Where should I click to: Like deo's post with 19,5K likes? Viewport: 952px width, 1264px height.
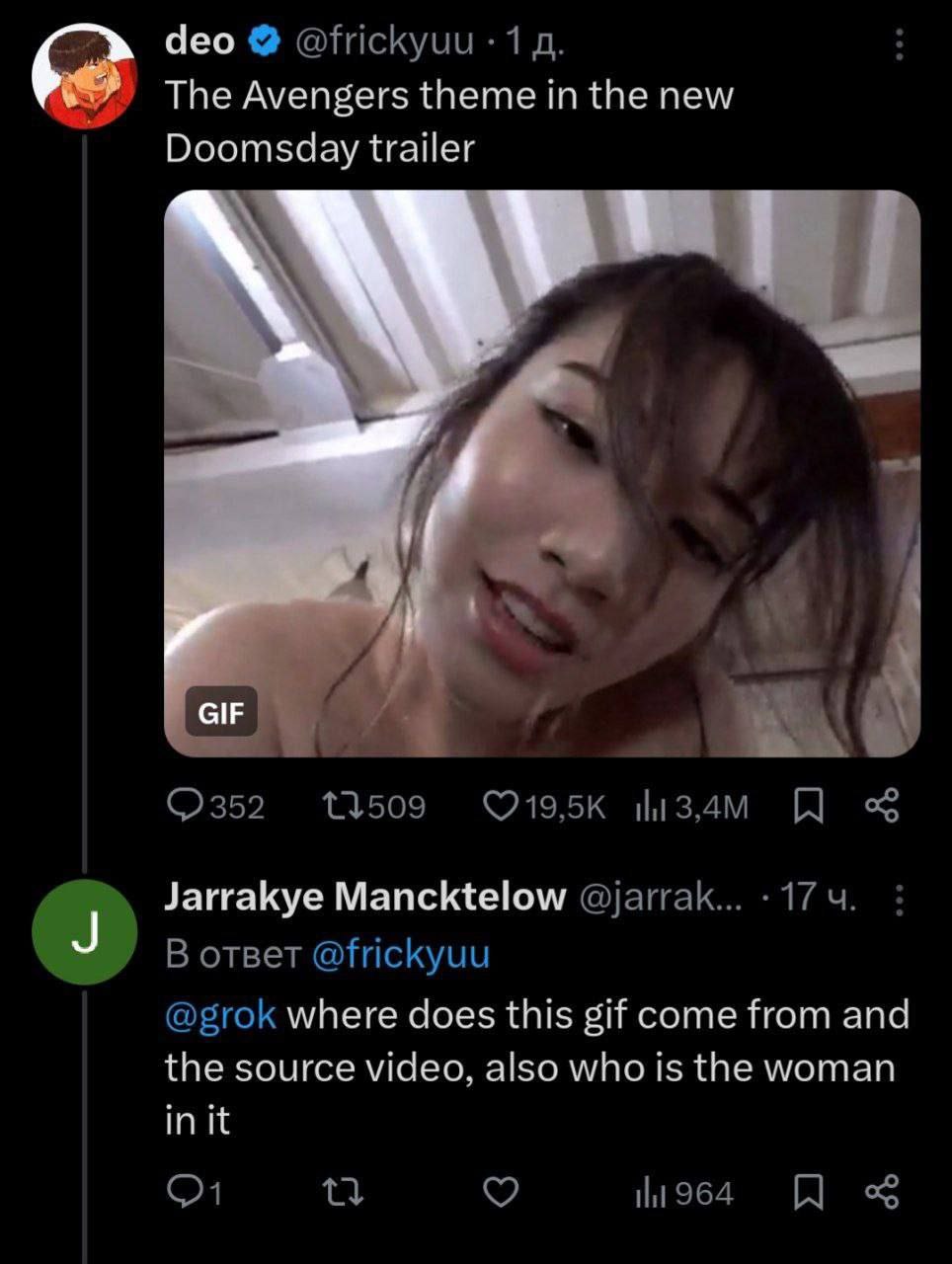(500, 807)
